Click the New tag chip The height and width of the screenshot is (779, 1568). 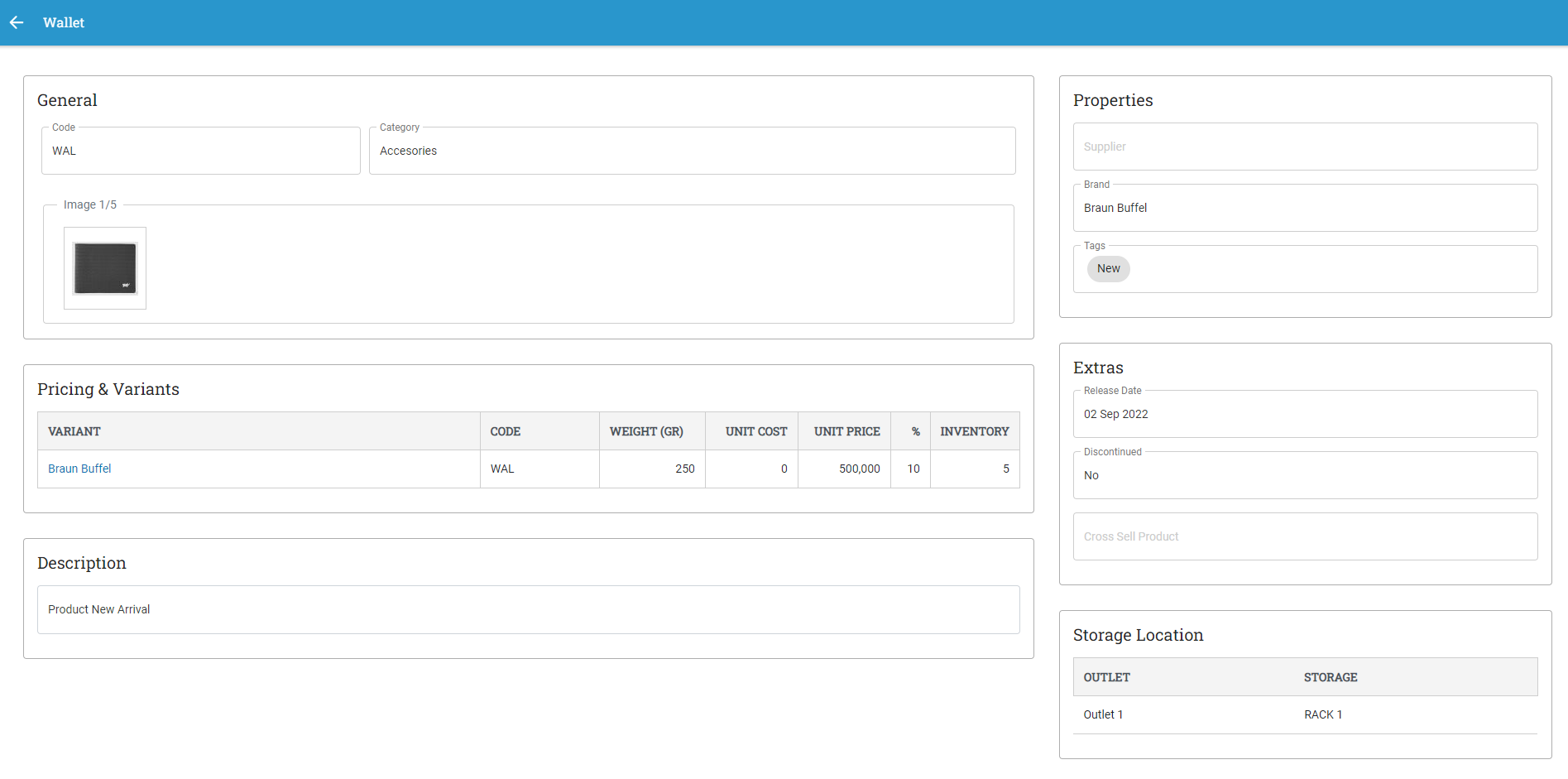[x=1109, y=268]
